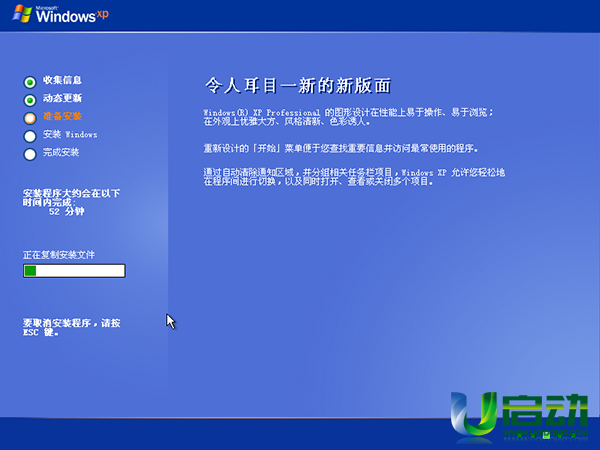Image resolution: width=600 pixels, height=450 pixels.
Task: Select the 安装 Windows step indicator
Action: click(30, 136)
